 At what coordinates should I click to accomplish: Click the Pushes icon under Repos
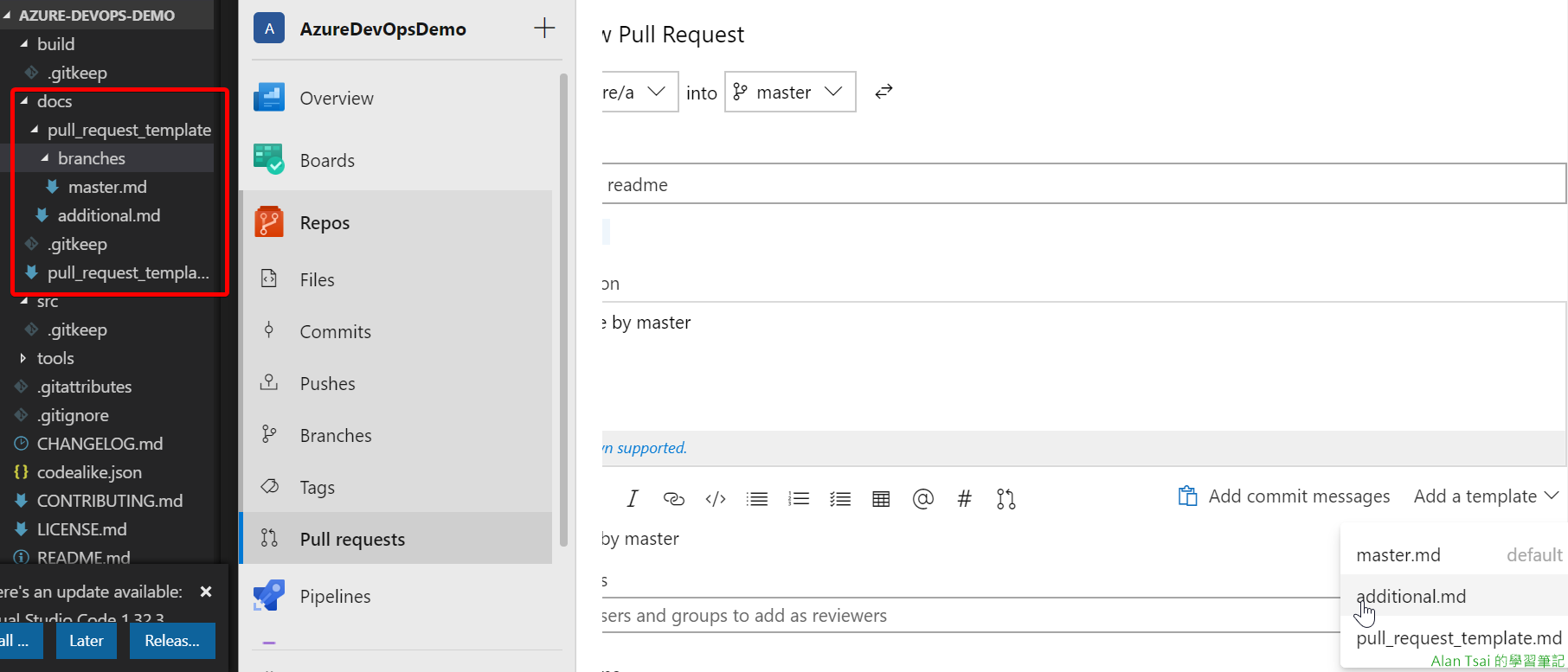269,382
